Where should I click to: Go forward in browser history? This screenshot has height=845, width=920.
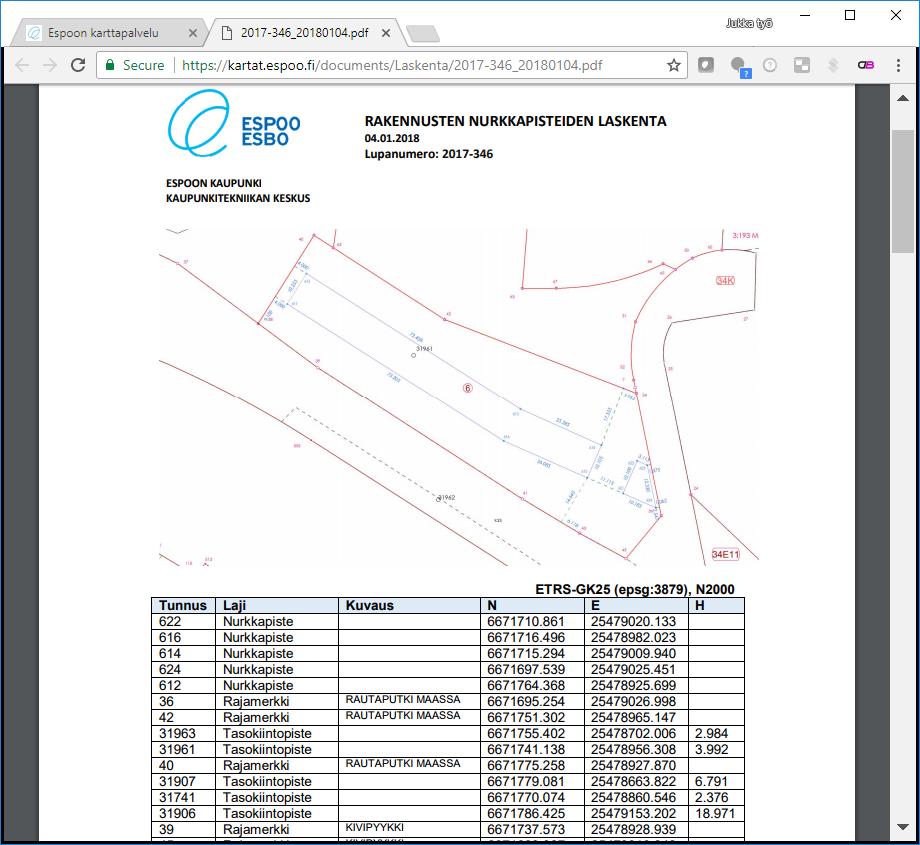[50, 65]
